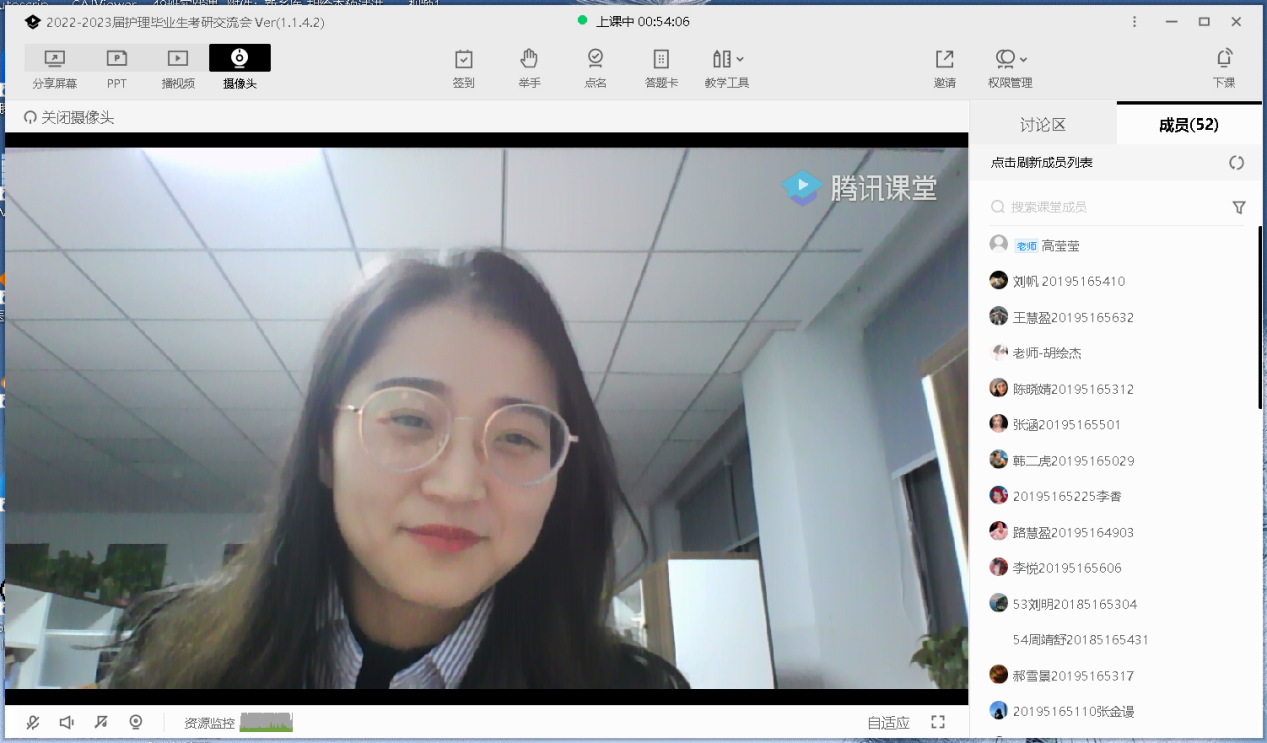Toggle the speaker sound icon

(x=67, y=722)
